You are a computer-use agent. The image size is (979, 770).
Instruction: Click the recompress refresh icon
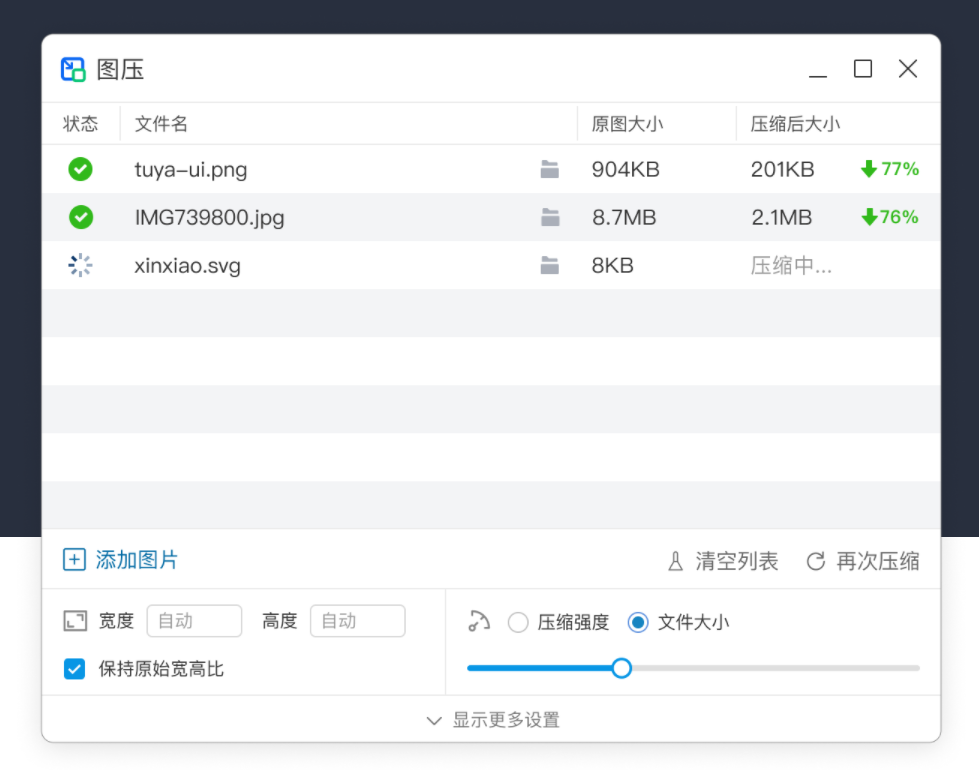(816, 561)
